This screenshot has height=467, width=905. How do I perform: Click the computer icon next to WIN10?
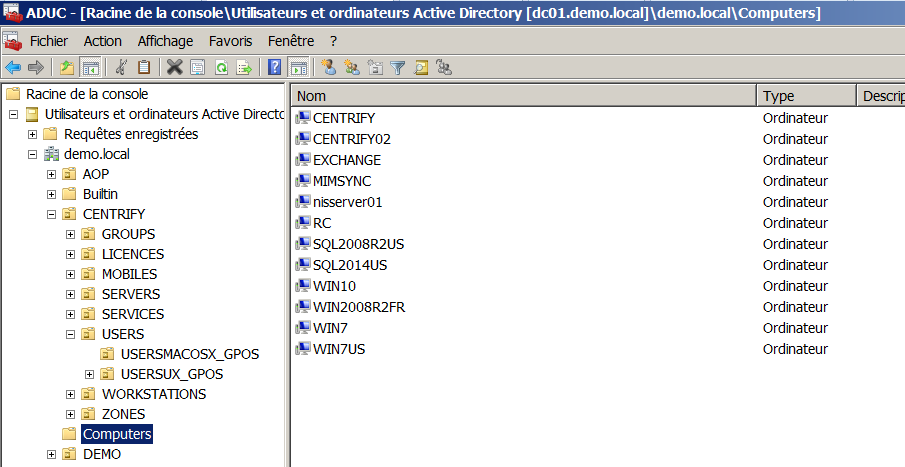coord(303,286)
